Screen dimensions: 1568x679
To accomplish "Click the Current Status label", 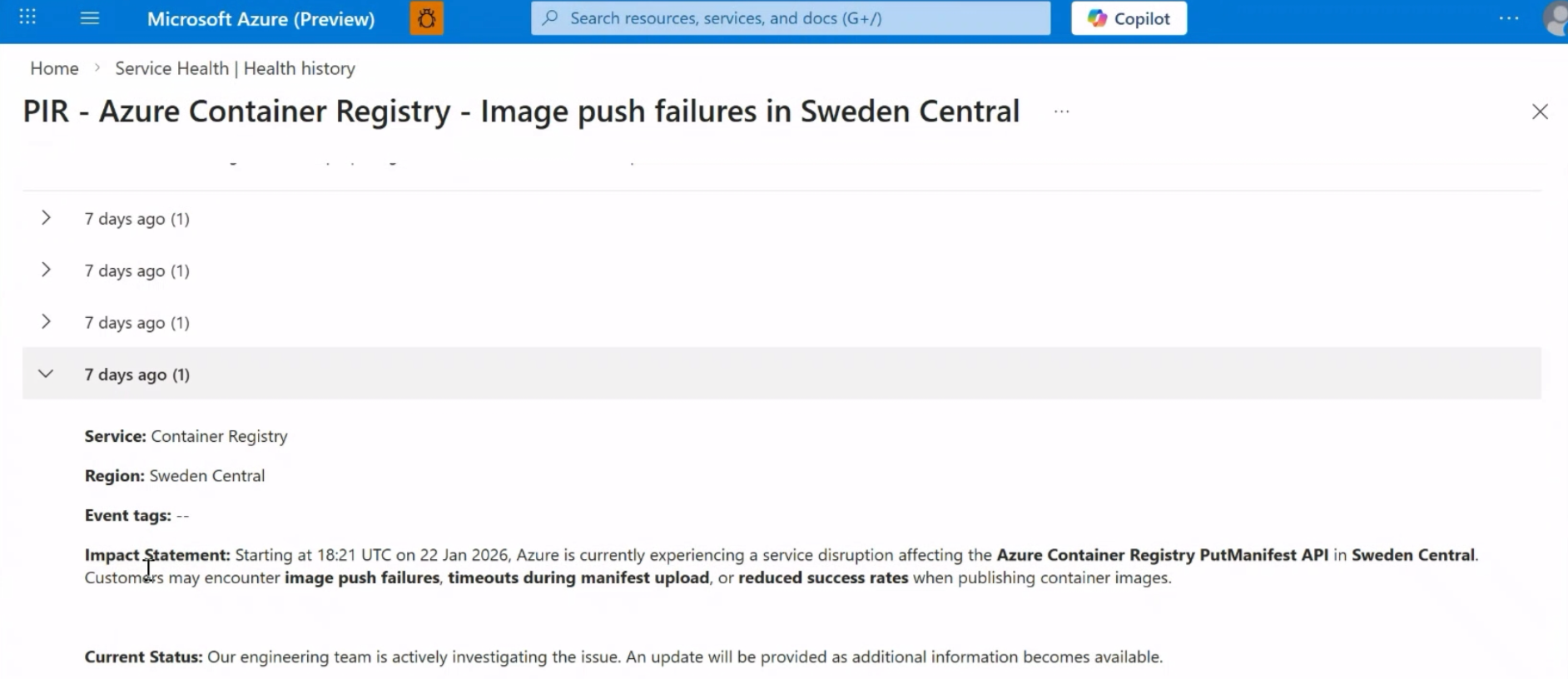I will [x=143, y=657].
